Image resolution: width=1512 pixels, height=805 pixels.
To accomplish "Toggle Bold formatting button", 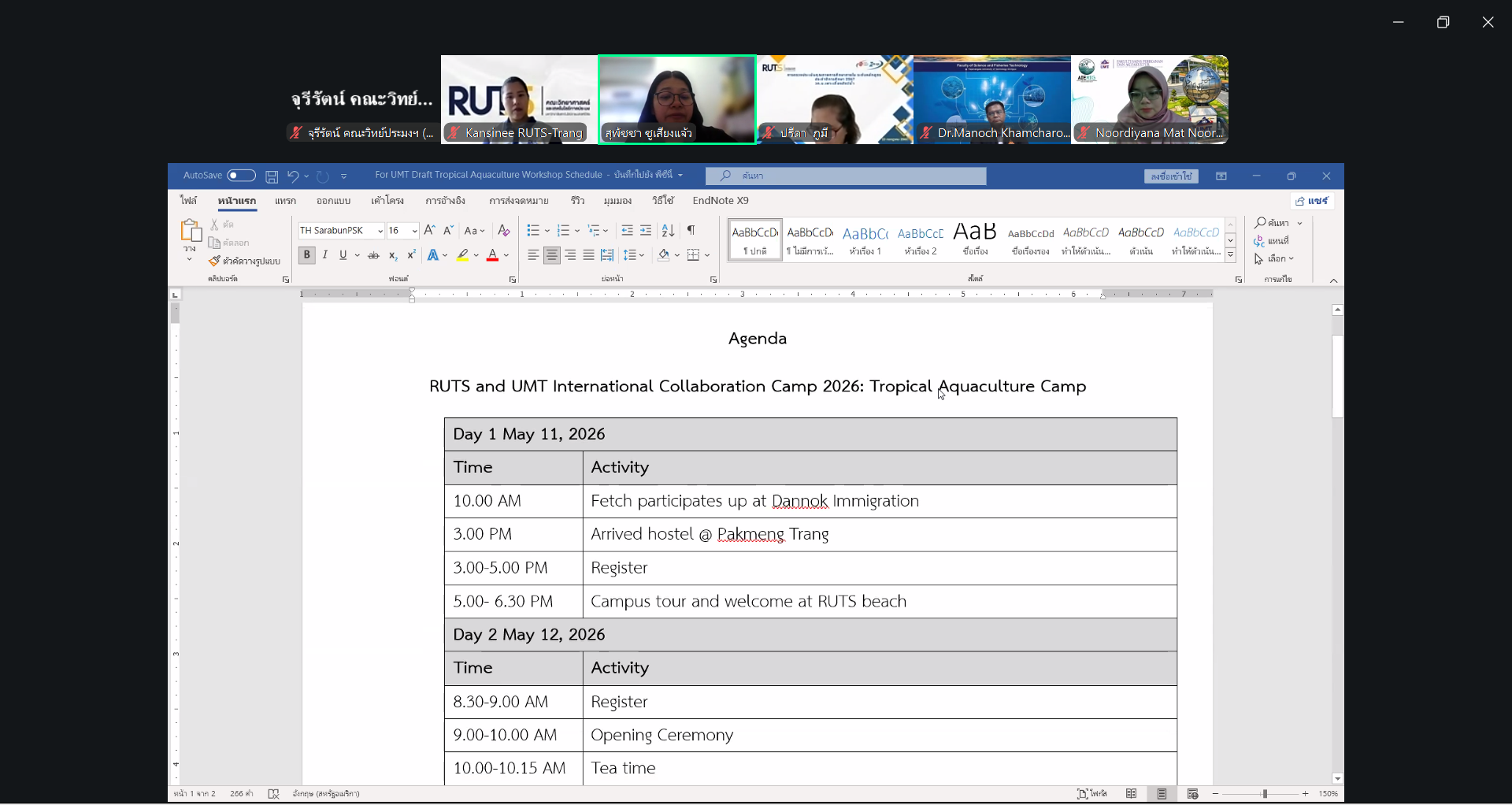I will [307, 255].
